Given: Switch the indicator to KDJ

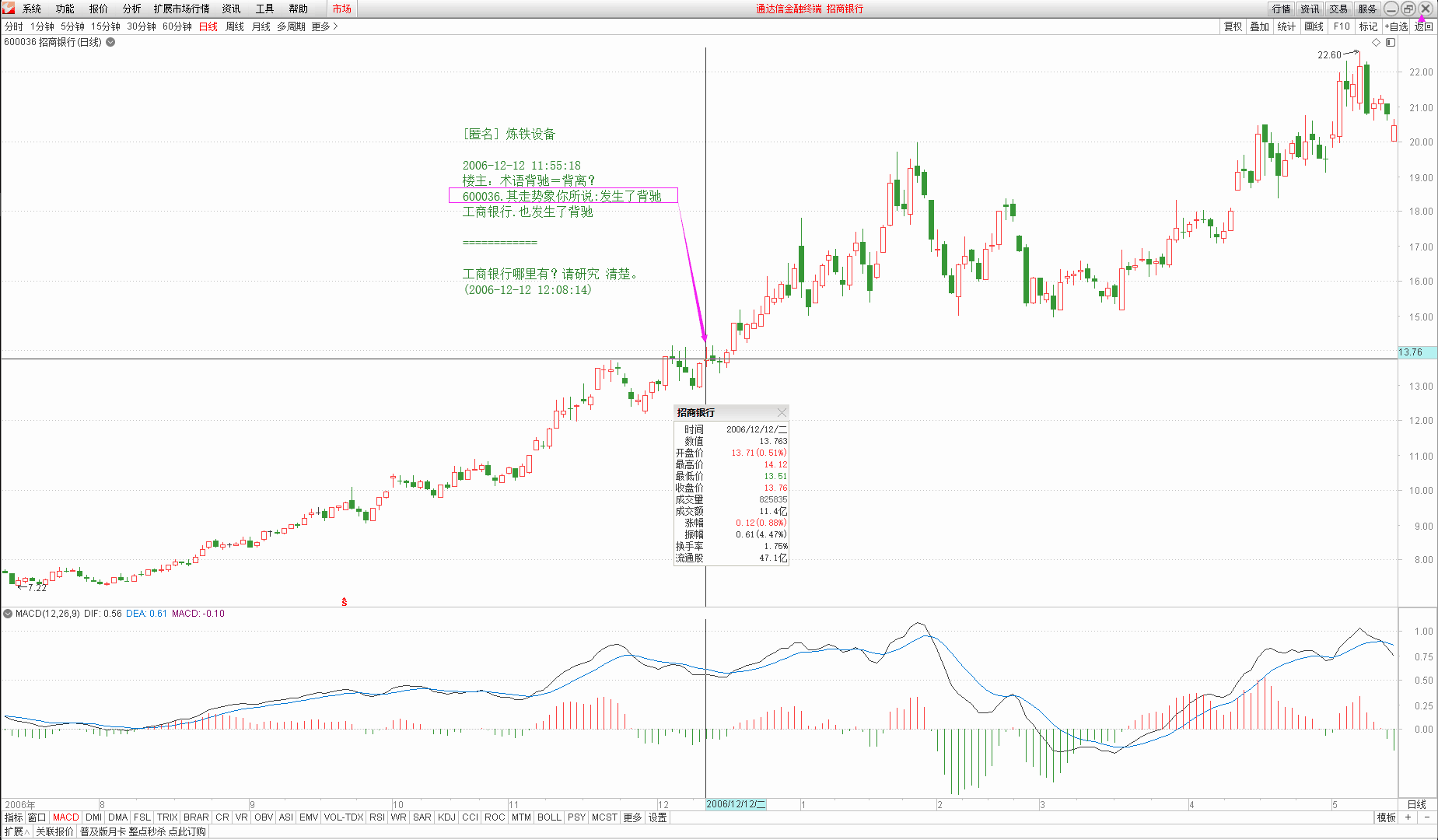Looking at the screenshot, I should (x=446, y=817).
